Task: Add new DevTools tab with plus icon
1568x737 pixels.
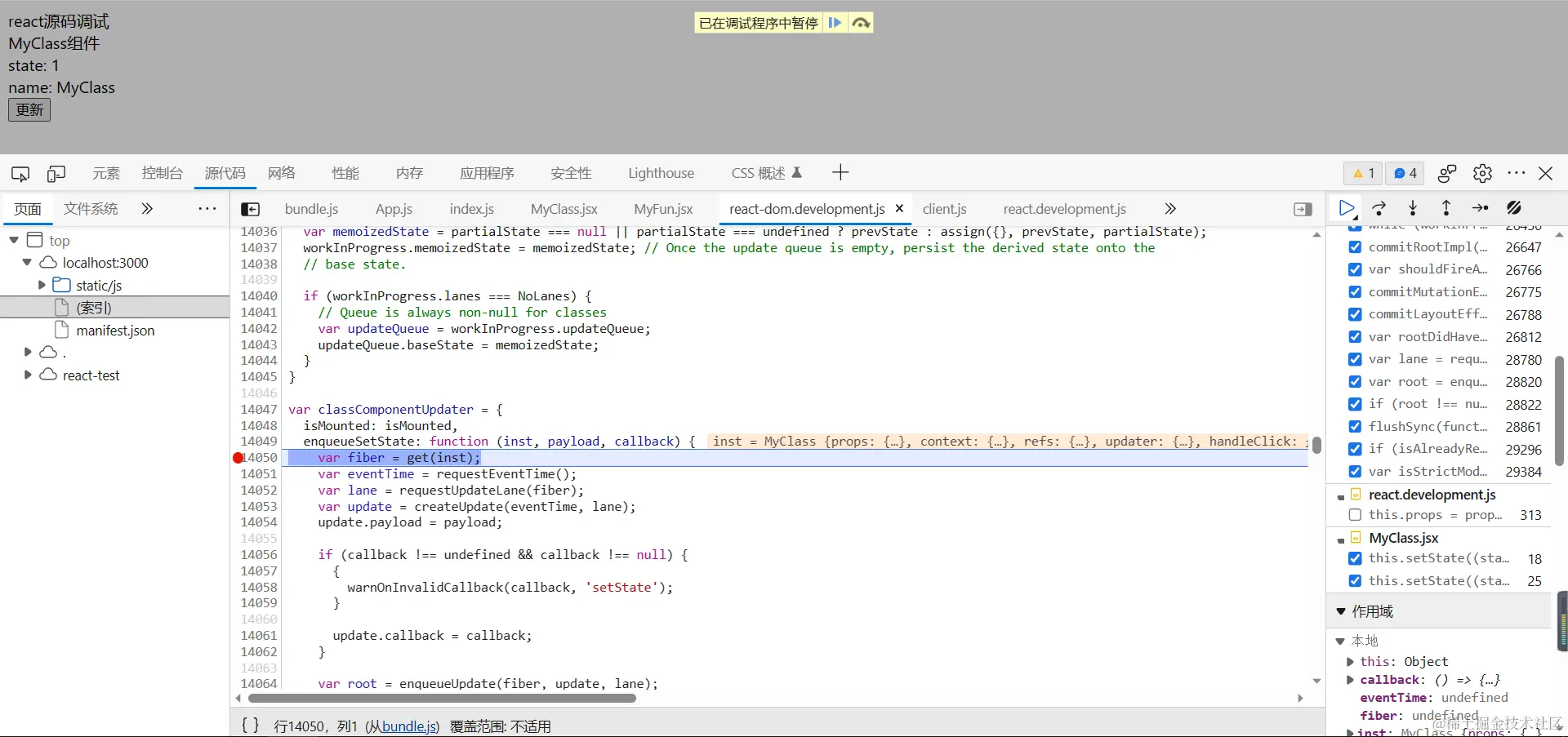Action: [x=840, y=172]
